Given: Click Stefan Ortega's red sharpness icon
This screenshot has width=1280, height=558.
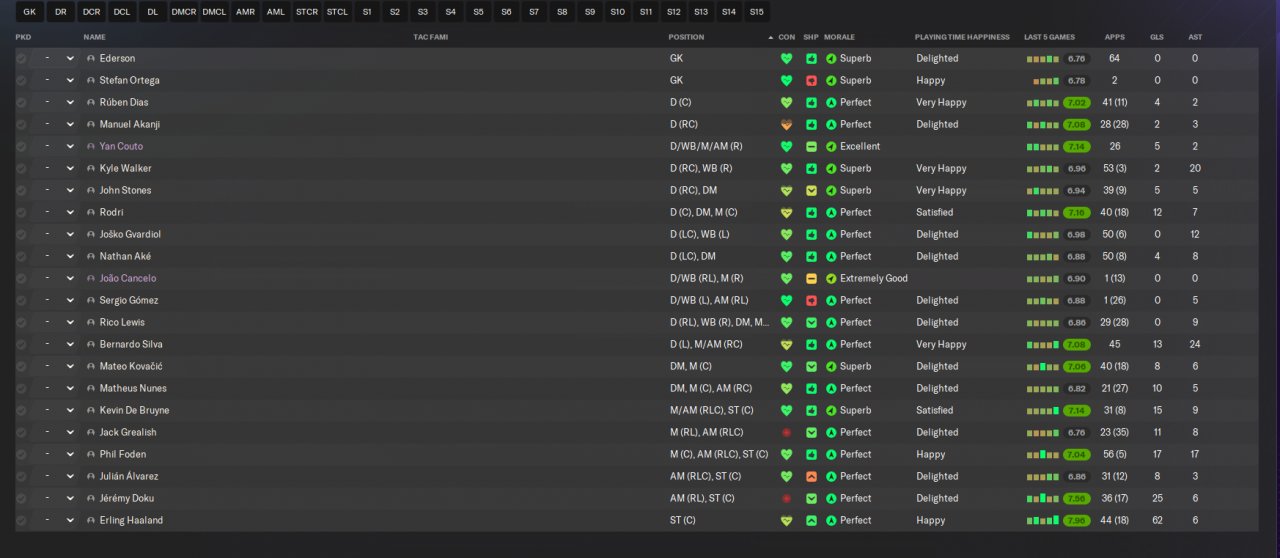Looking at the screenshot, I should (811, 80).
